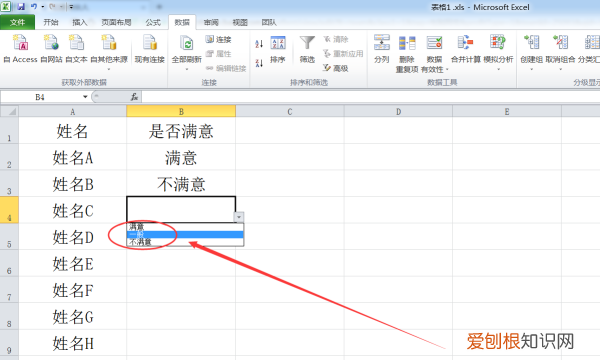This screenshot has width=600, height=360.
Task: Click cell B3 containing 不满意
Action: [x=181, y=184]
